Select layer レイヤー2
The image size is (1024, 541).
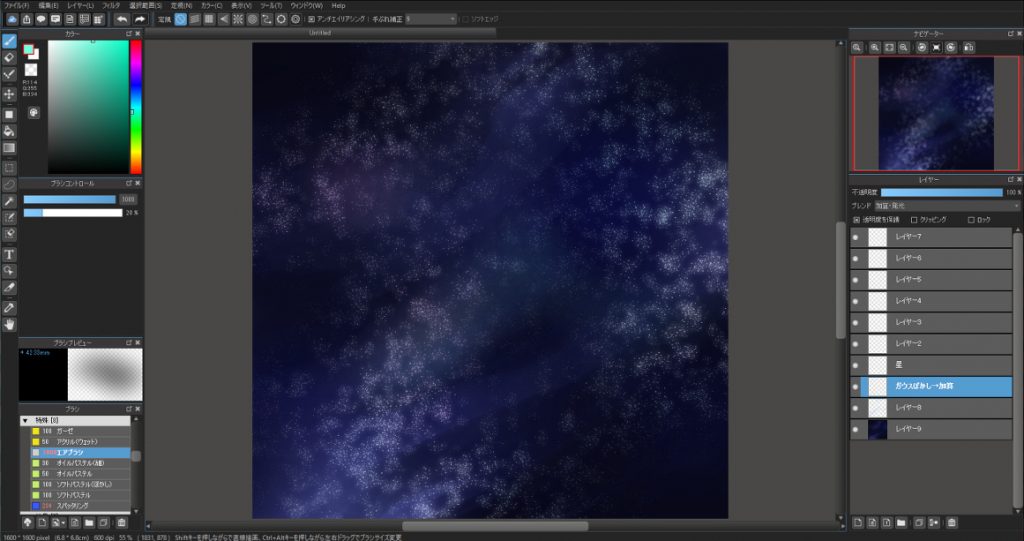click(x=931, y=344)
